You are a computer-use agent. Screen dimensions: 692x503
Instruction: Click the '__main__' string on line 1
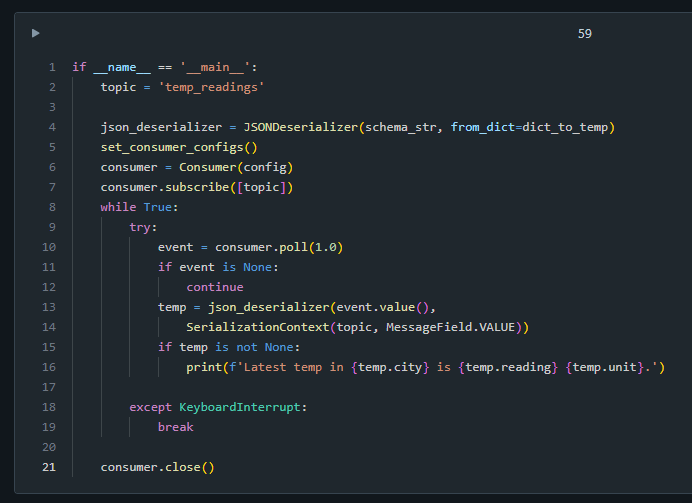(x=215, y=67)
